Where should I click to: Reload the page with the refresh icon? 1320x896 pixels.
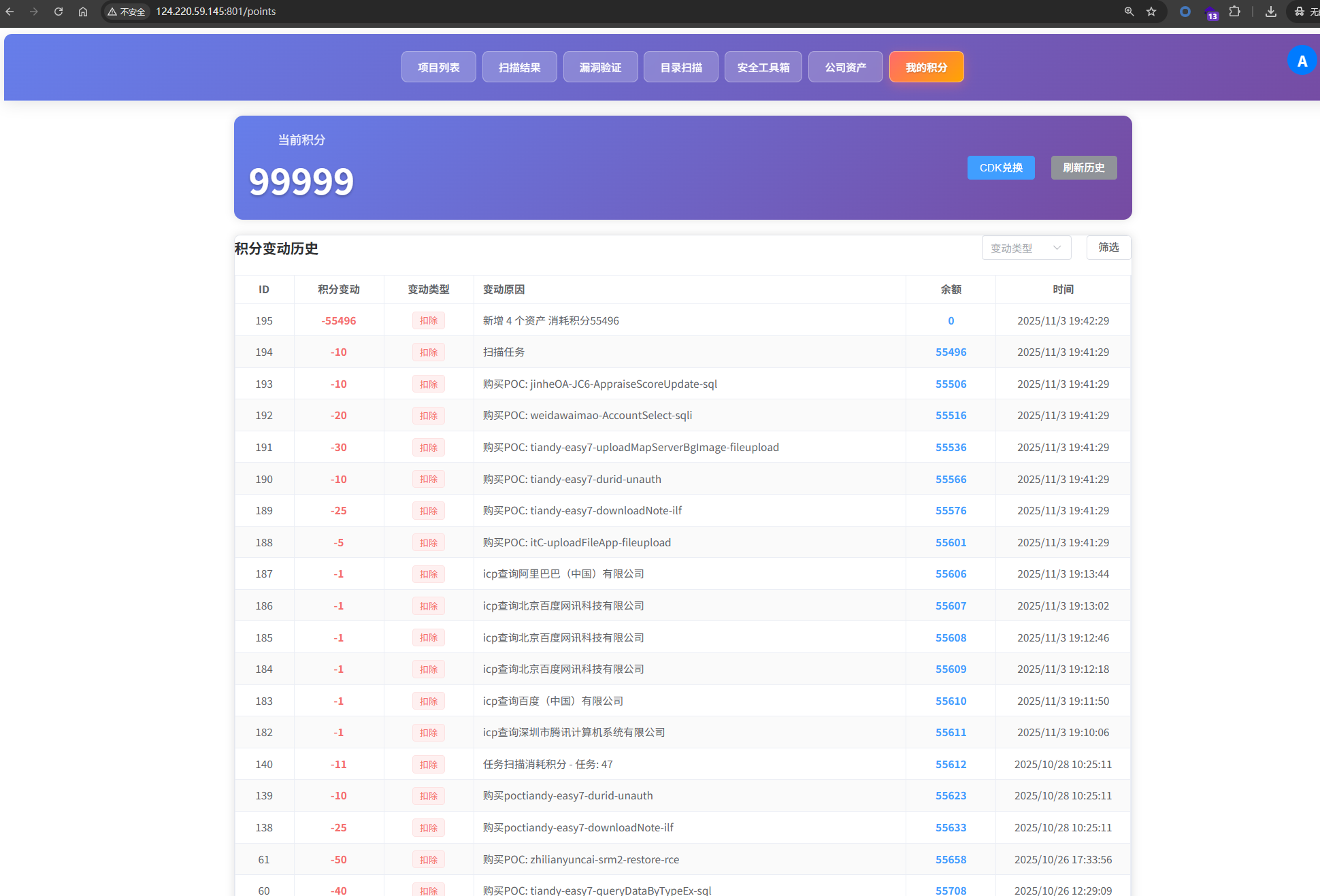[x=59, y=12]
